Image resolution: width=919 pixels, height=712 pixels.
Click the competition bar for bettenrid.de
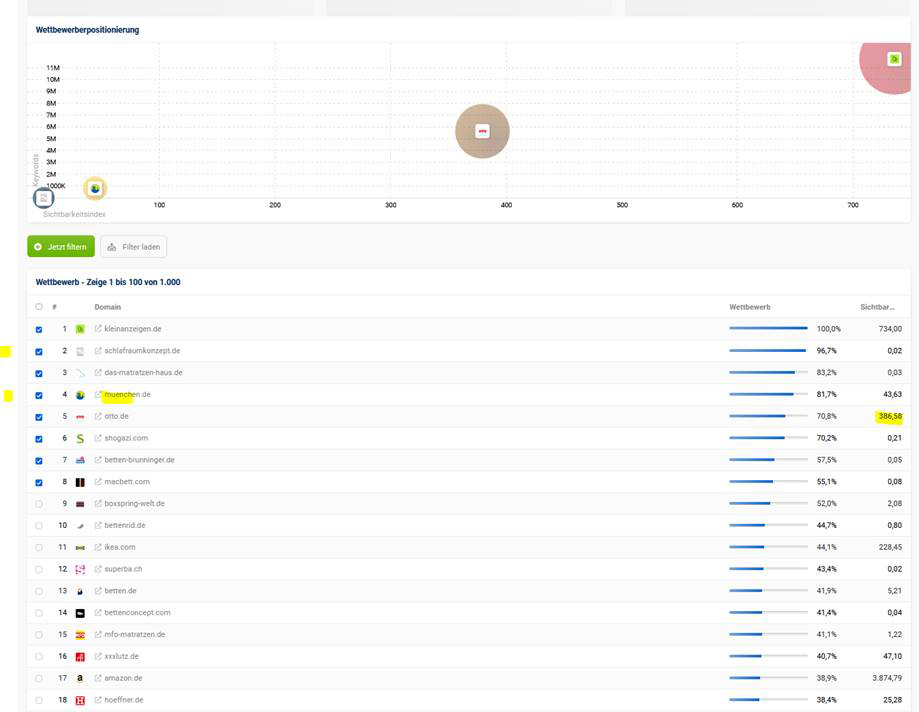pyautogui.click(x=767, y=525)
